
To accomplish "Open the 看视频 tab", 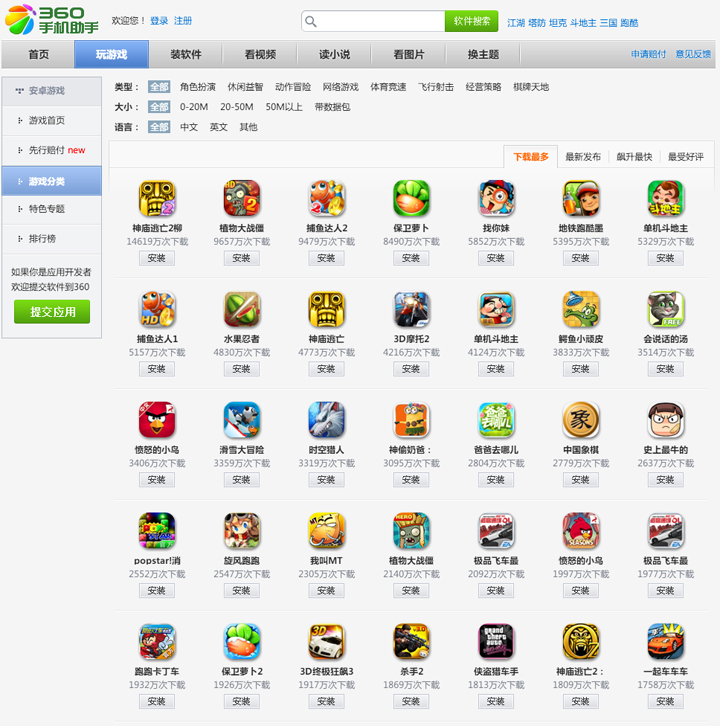I will coord(260,54).
